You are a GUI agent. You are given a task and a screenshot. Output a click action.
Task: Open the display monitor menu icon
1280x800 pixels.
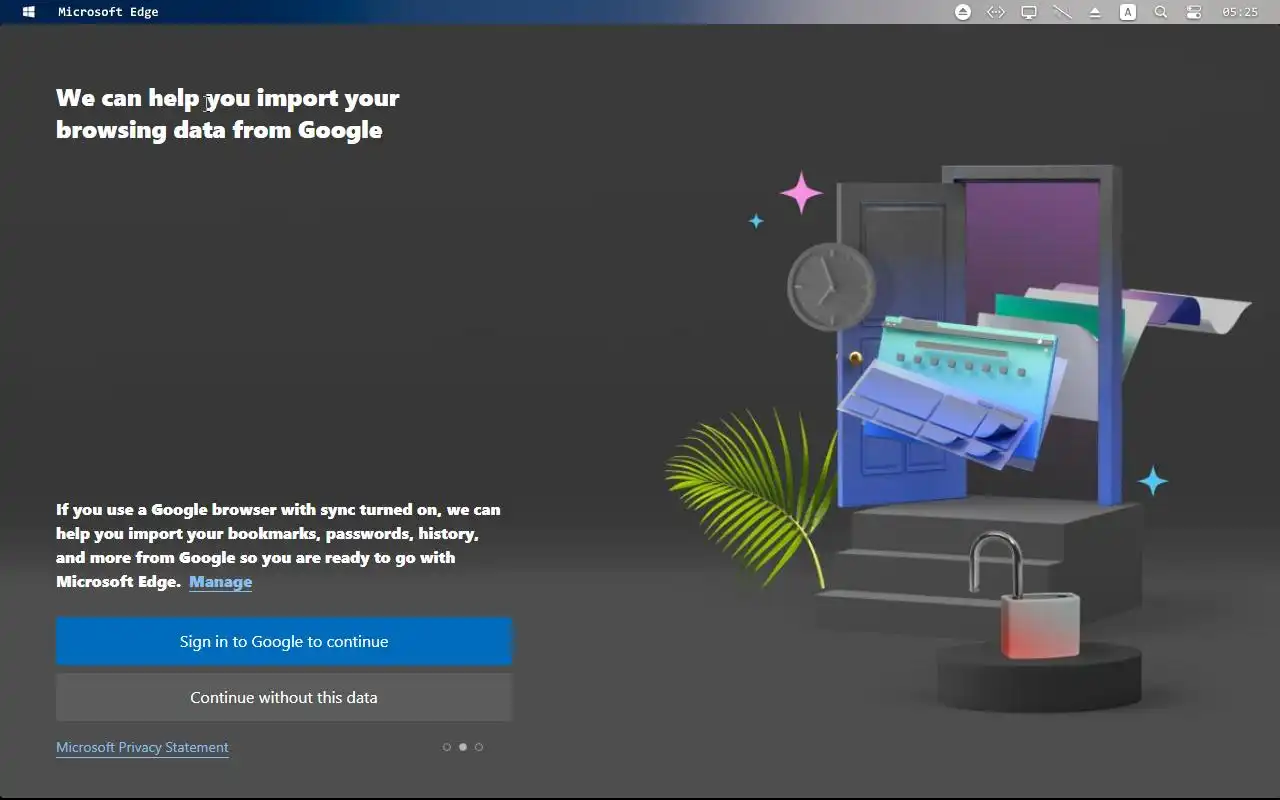[1028, 12]
